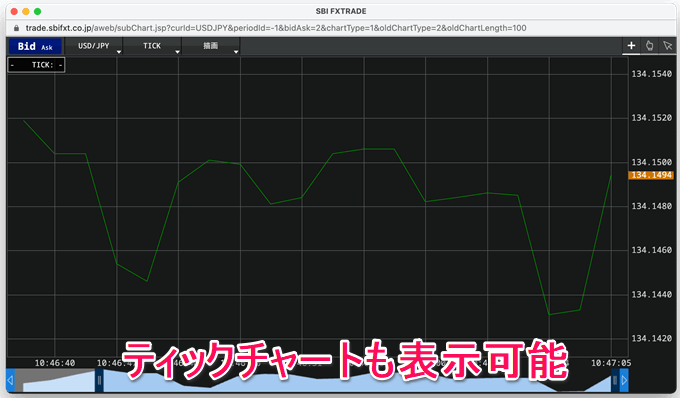Click the browser URL address bar

click(x=276, y=28)
